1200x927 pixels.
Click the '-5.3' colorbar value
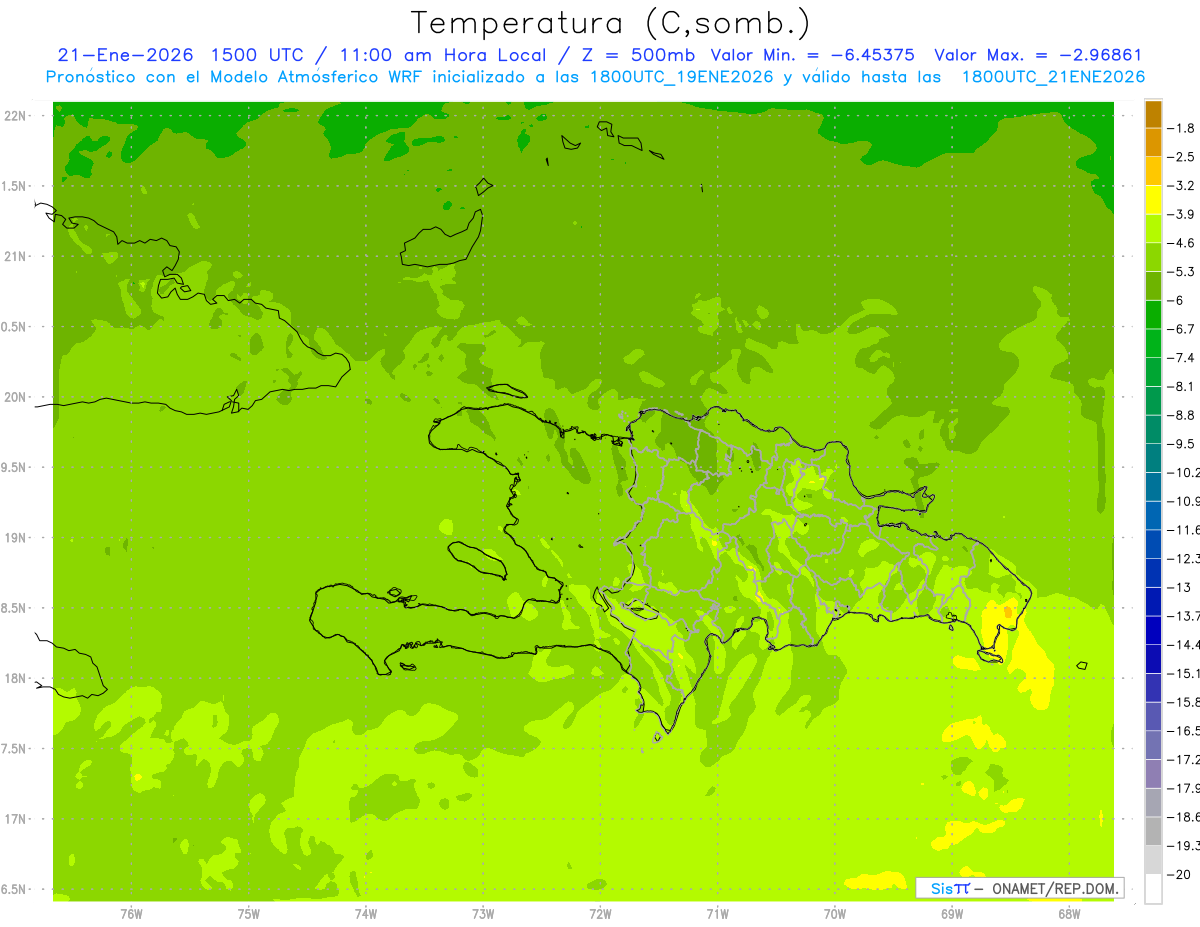pyautogui.click(x=1183, y=271)
